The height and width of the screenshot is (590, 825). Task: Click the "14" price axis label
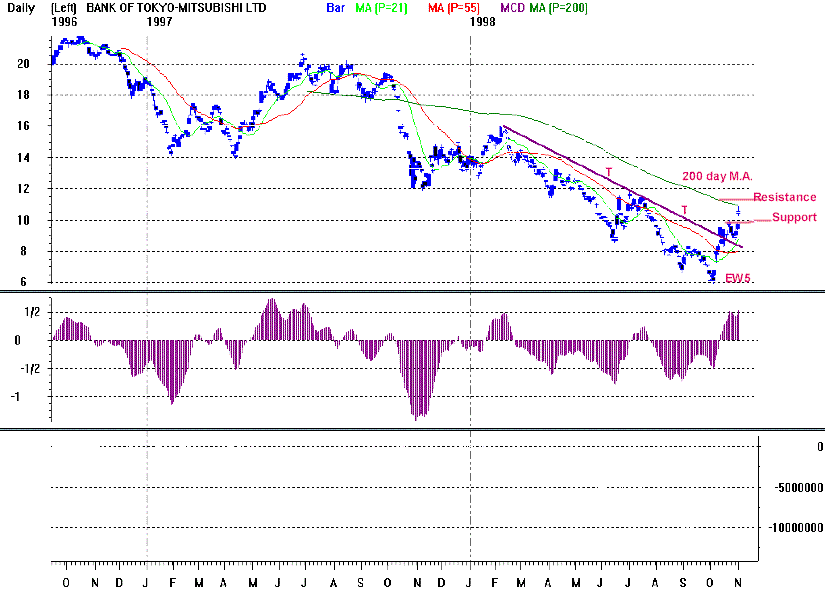[x=23, y=157]
